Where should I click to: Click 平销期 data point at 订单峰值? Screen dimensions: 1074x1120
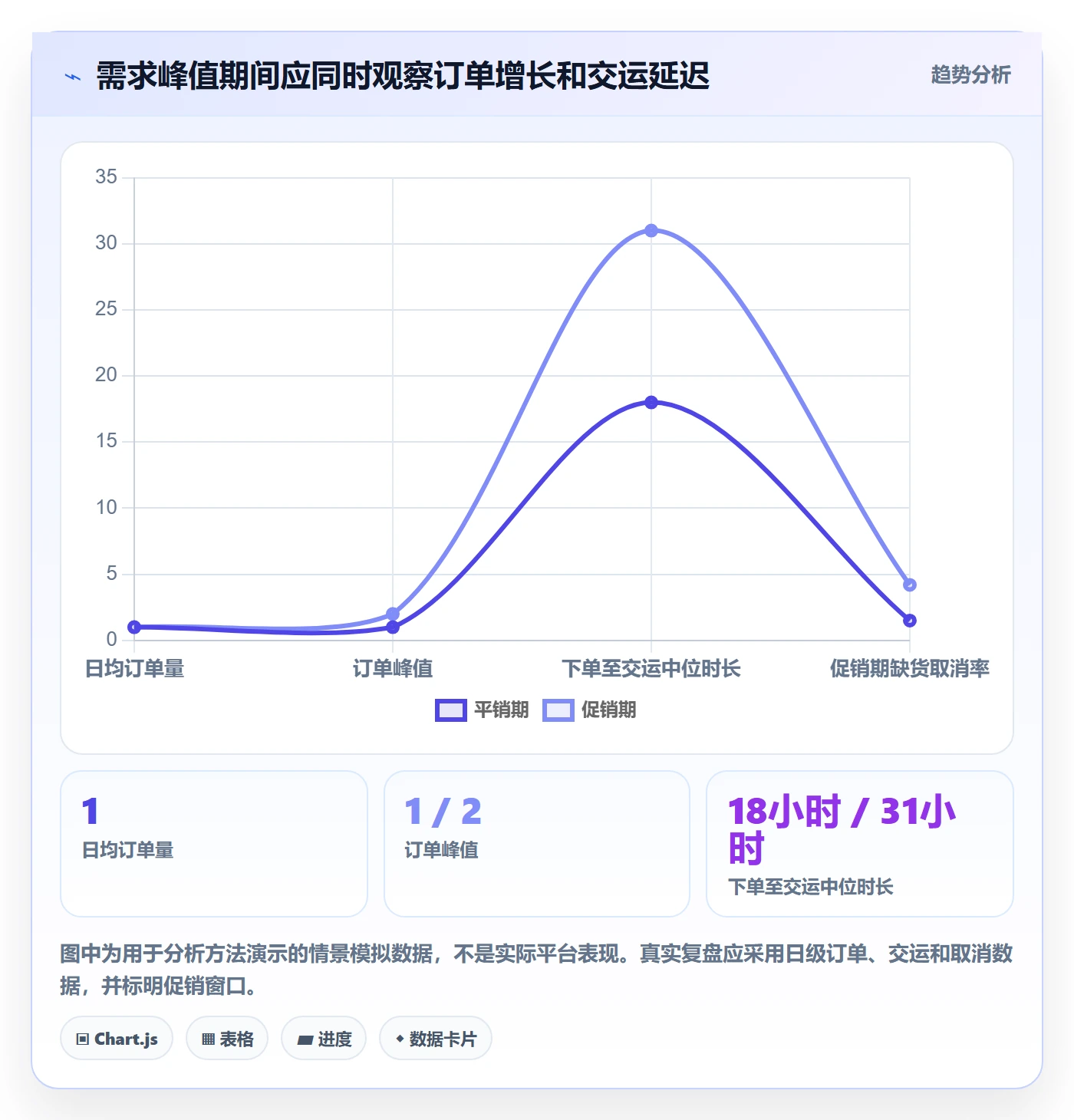coord(393,628)
